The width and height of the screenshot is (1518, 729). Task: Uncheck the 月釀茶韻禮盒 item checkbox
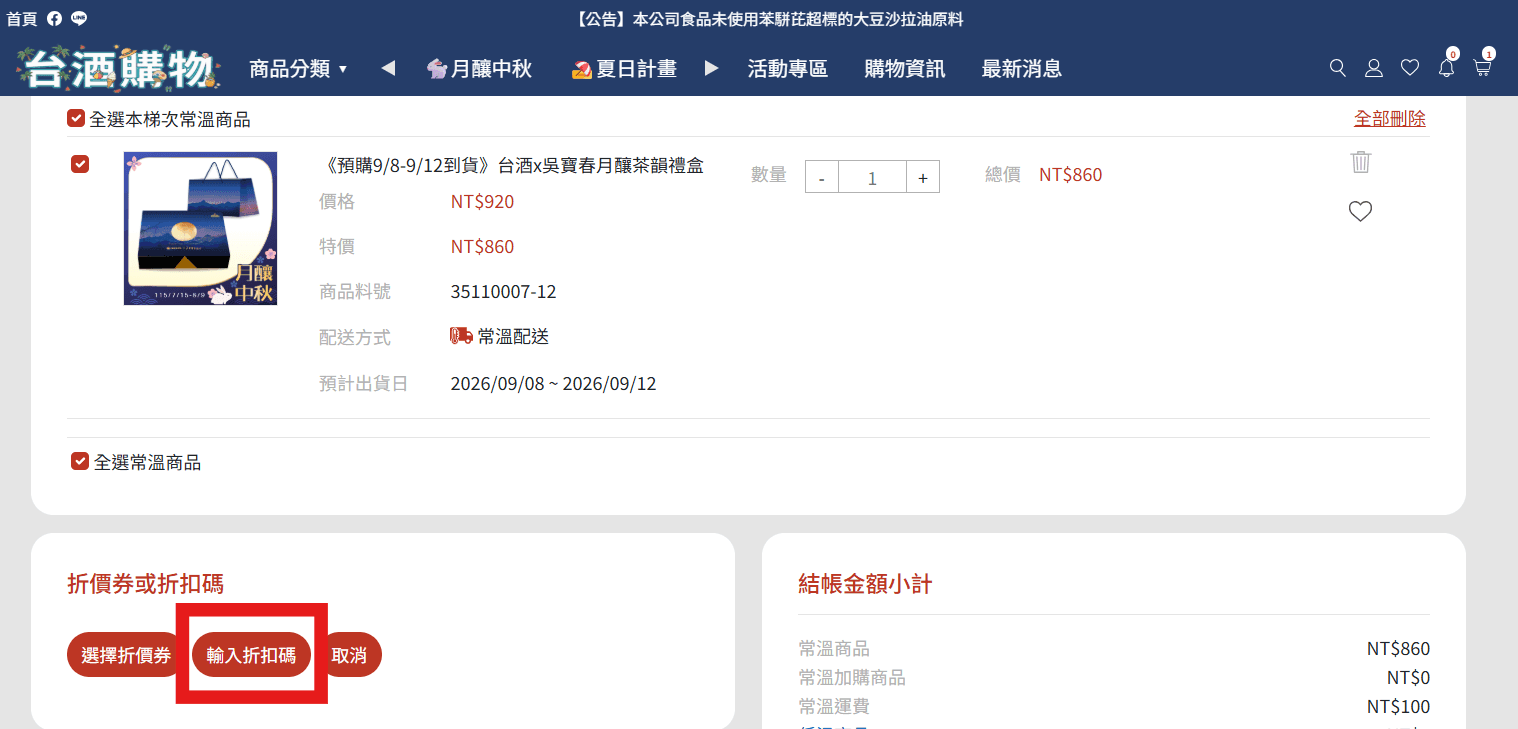coord(80,164)
